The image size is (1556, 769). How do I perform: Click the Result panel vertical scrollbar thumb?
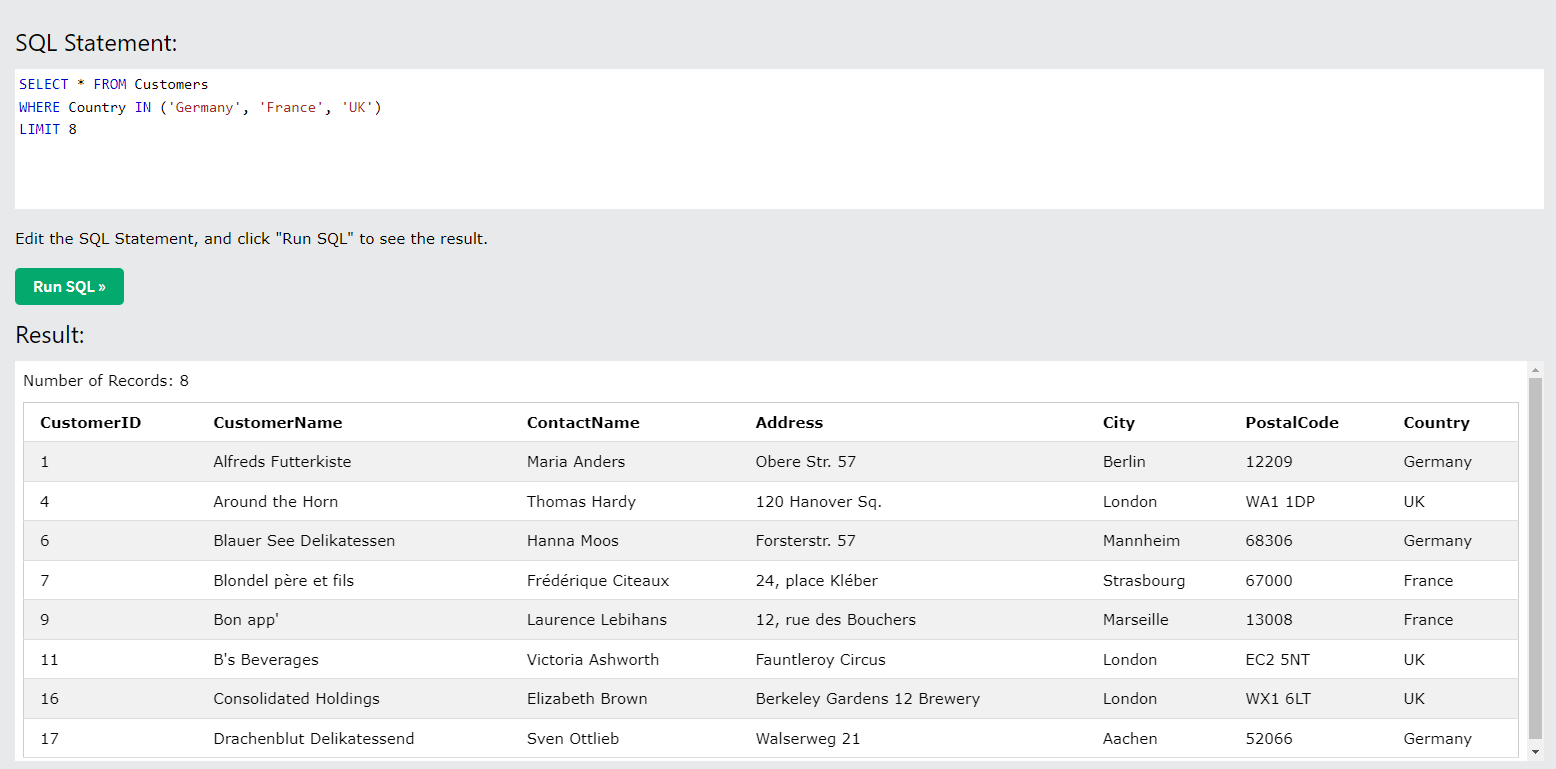pos(1536,558)
